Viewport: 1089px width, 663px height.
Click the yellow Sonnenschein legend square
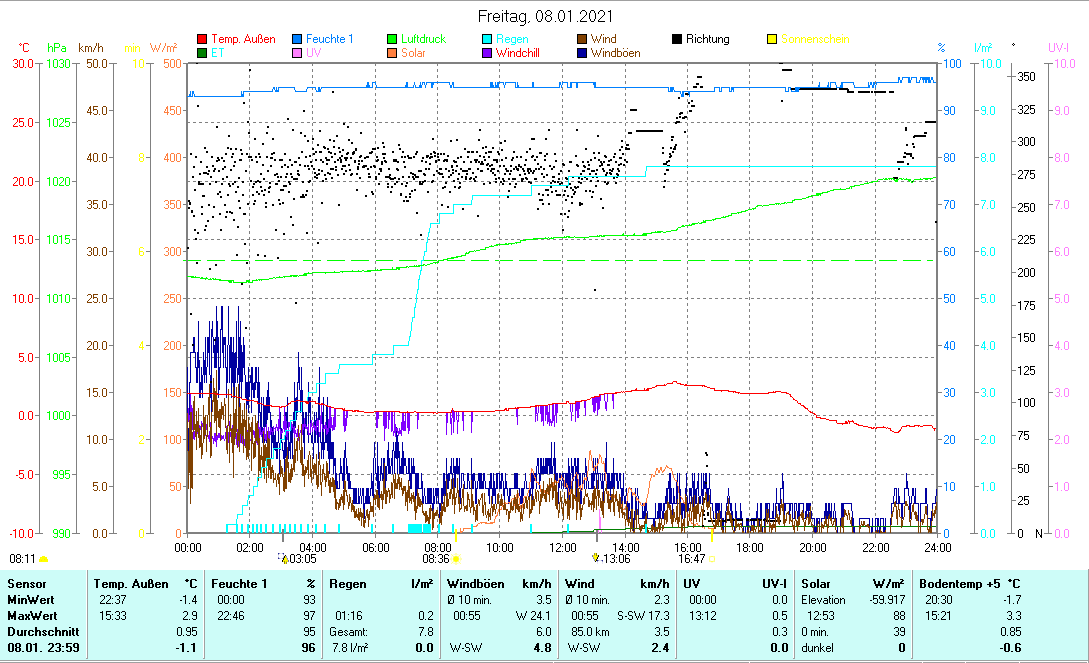click(772, 40)
